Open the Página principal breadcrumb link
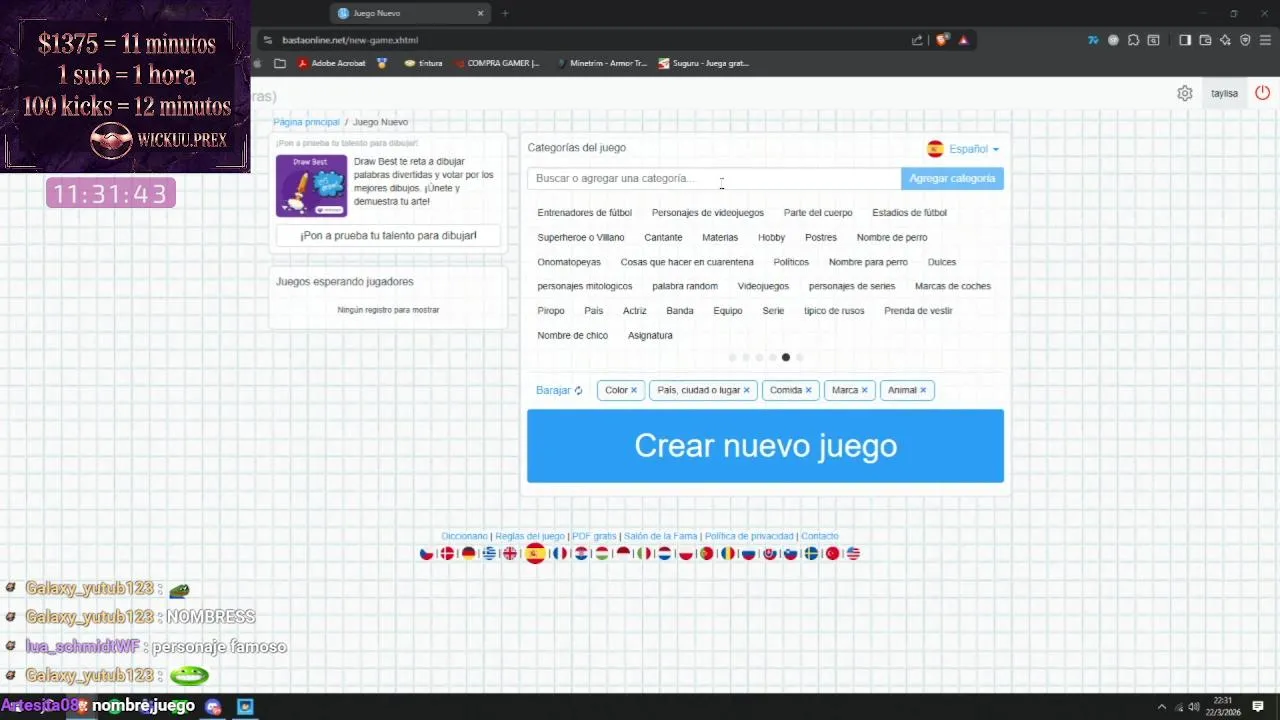 tap(307, 122)
